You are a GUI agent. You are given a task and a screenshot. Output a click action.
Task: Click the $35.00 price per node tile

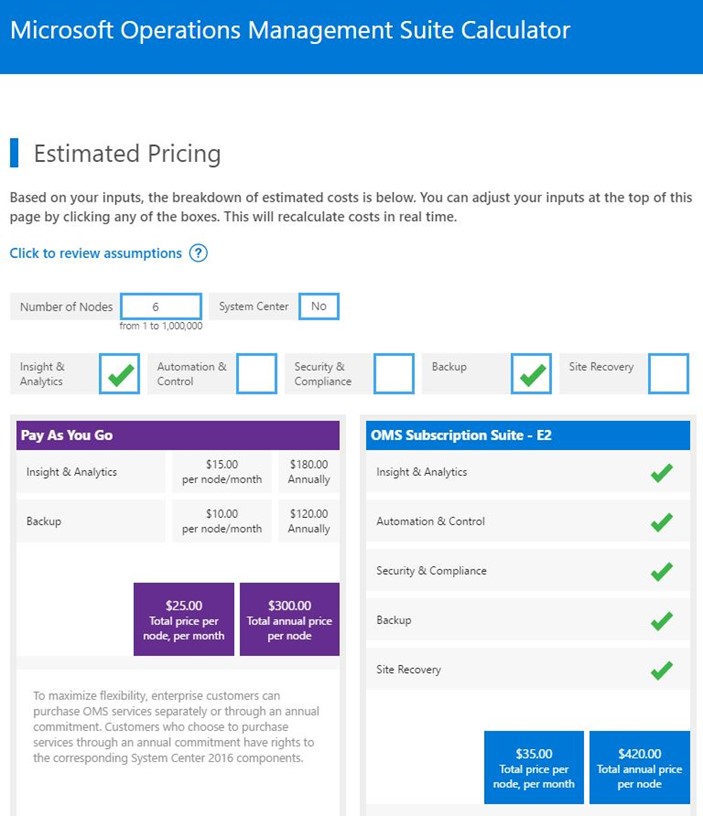pos(534,768)
